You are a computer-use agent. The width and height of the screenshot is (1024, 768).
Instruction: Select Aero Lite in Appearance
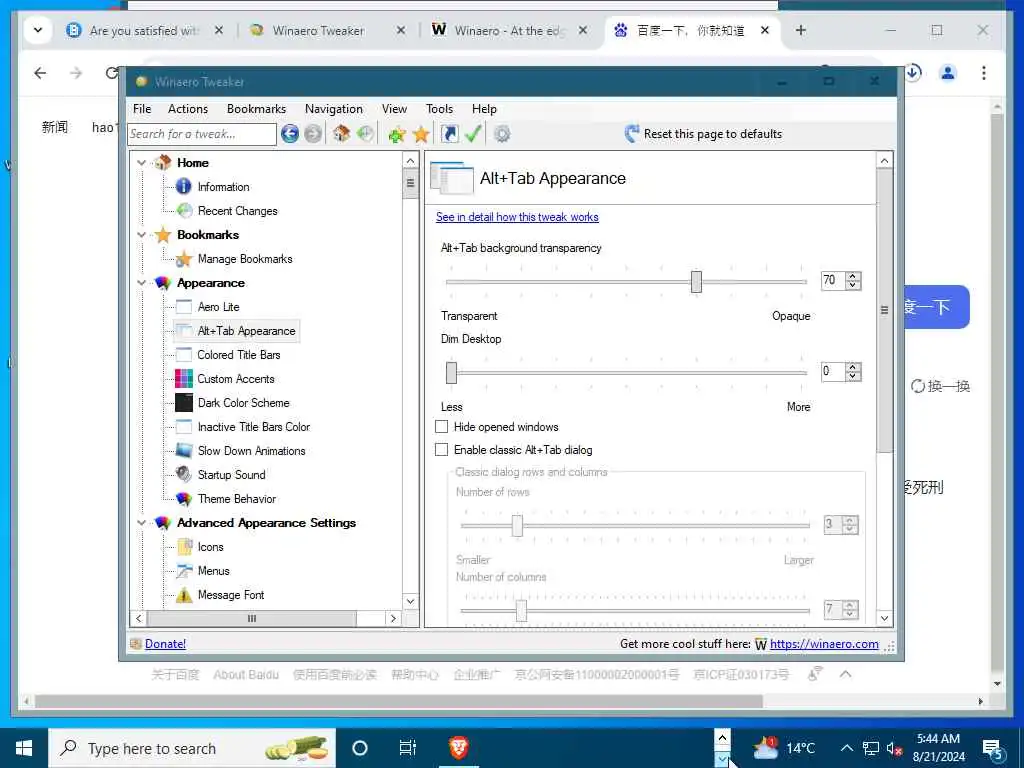pos(218,307)
